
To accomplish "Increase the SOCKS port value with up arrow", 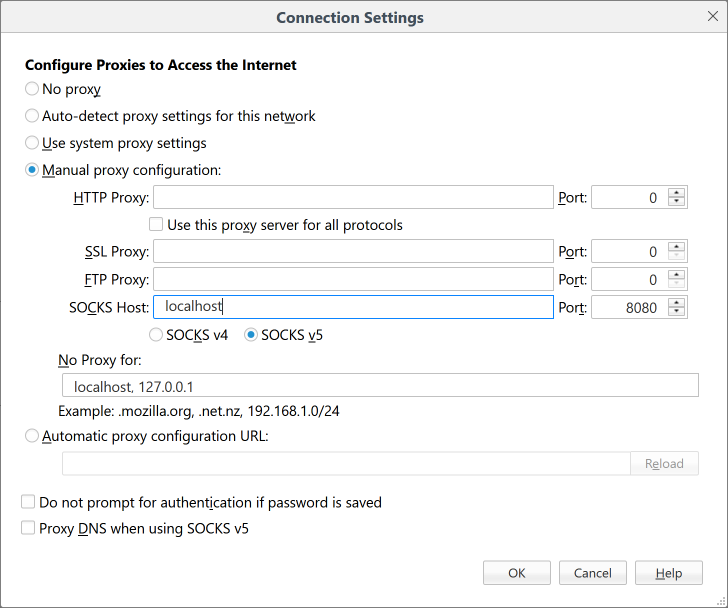I will tap(678, 302).
